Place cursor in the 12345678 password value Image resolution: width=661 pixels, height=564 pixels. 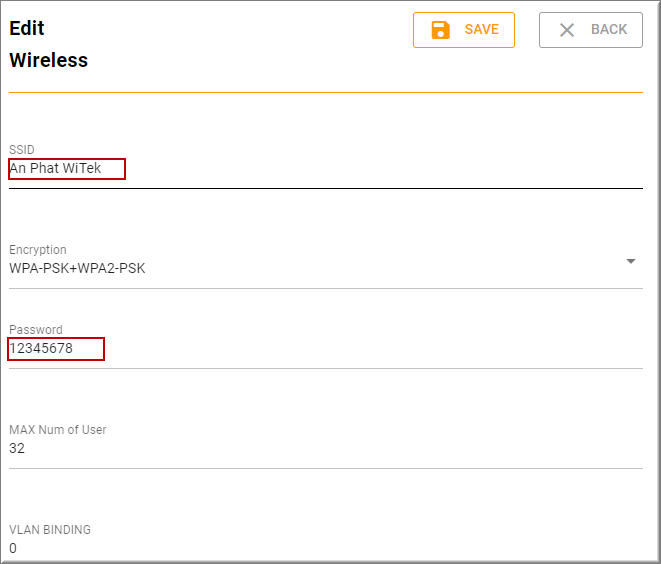(x=41, y=349)
